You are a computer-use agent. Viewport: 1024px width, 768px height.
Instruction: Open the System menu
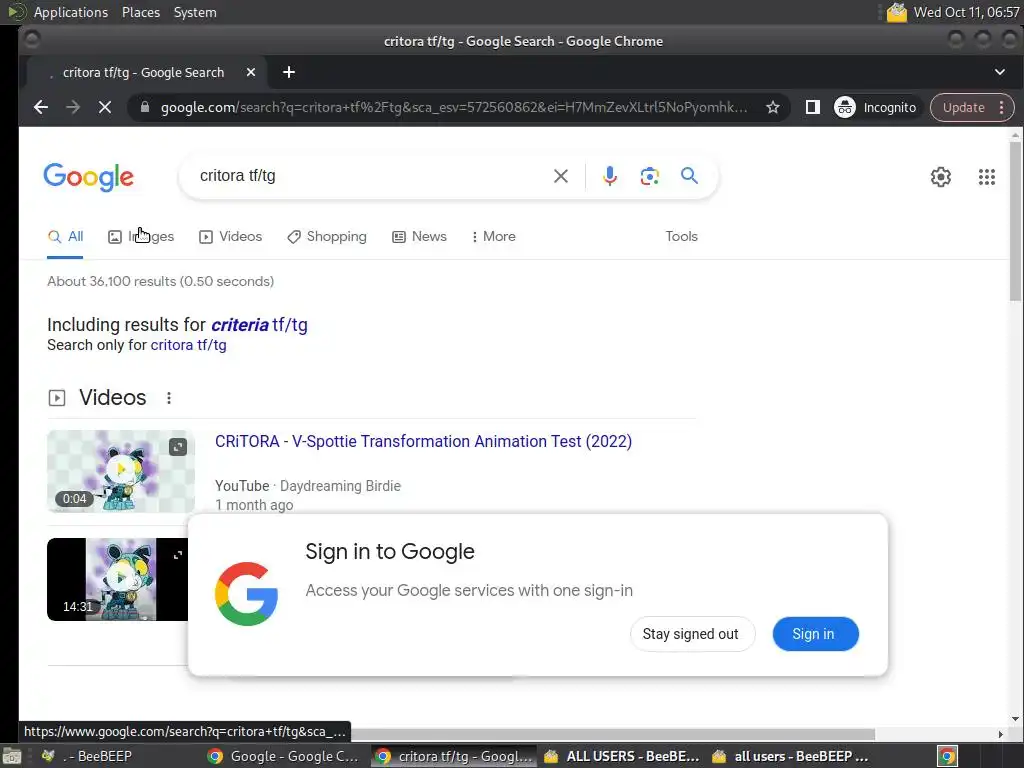coord(195,12)
